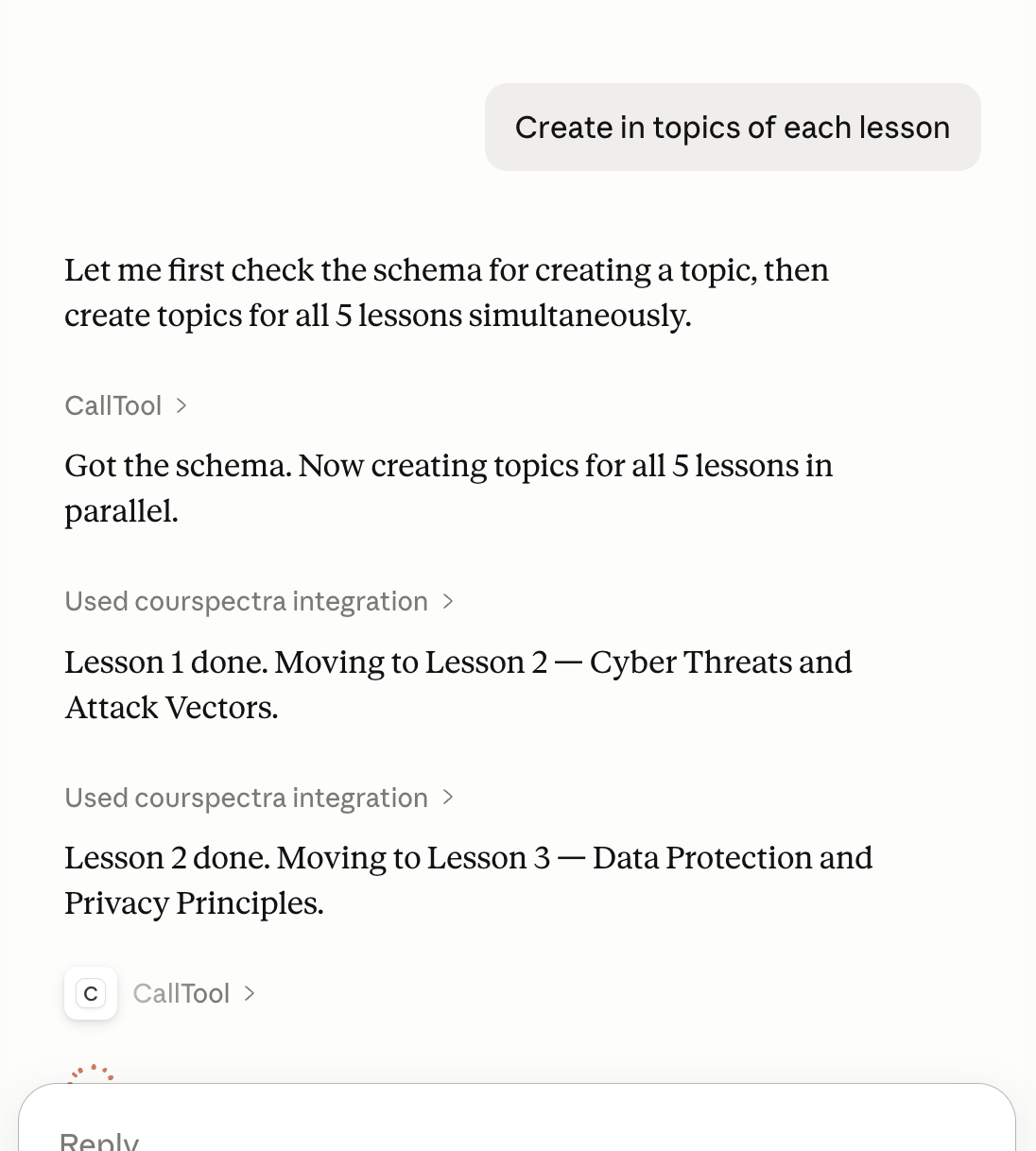
Task: Open the in-progress CallTool label
Action: click(181, 993)
